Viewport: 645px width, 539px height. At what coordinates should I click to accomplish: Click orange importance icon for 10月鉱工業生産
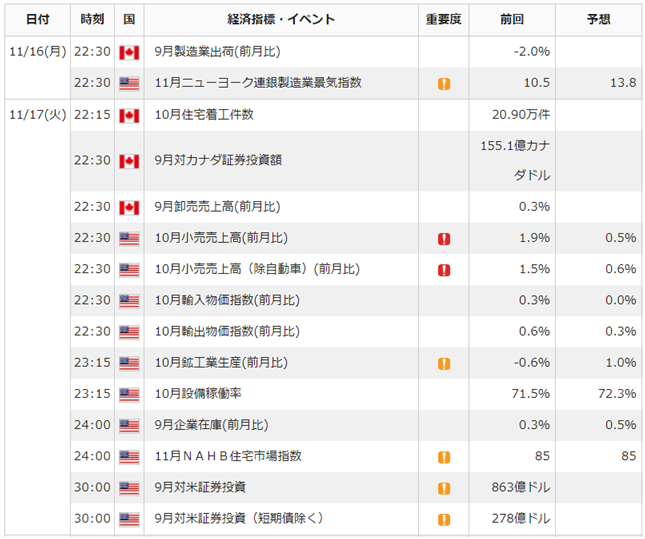point(444,364)
